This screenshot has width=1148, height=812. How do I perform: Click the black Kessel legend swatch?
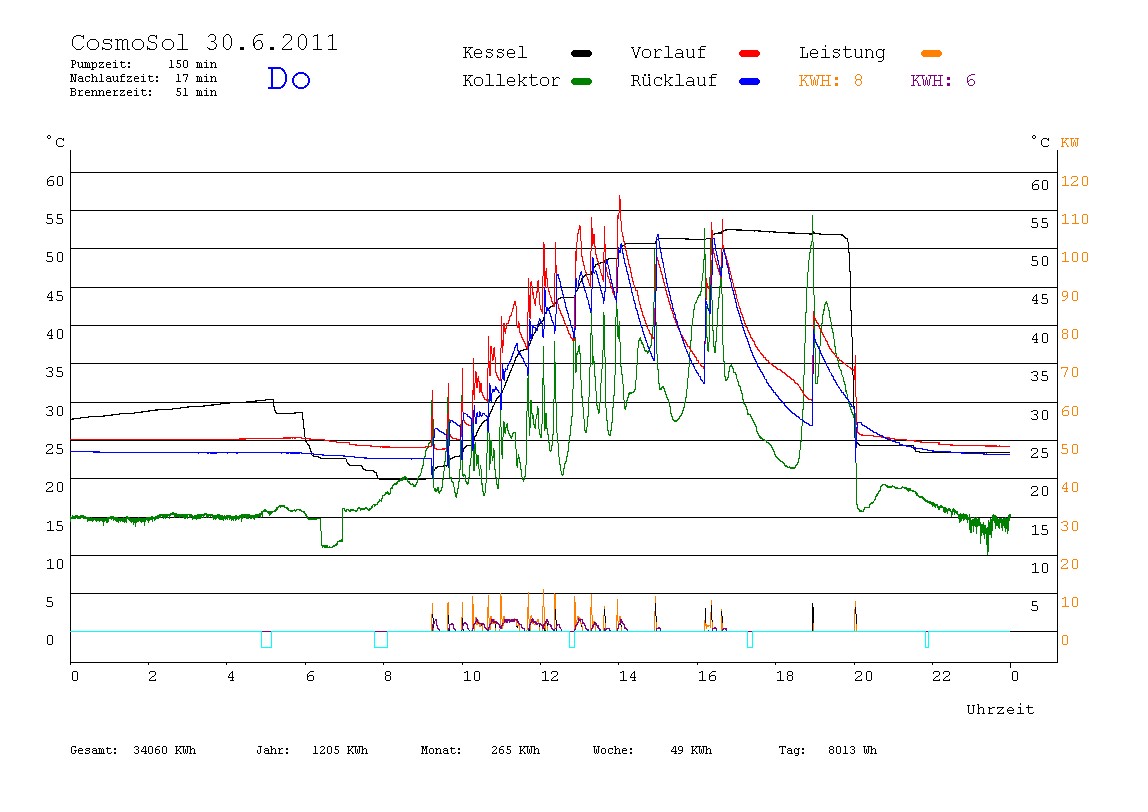pos(581,53)
